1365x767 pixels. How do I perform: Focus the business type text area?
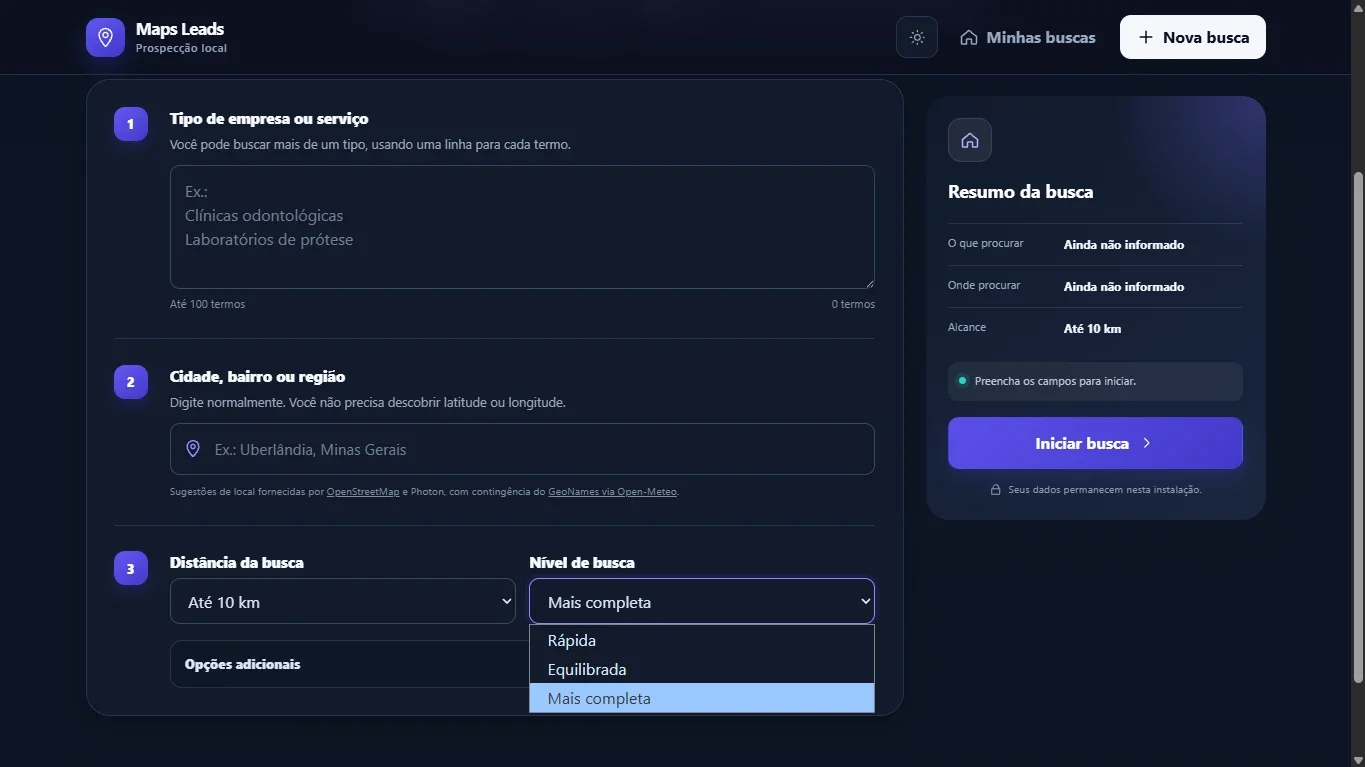tap(522, 227)
